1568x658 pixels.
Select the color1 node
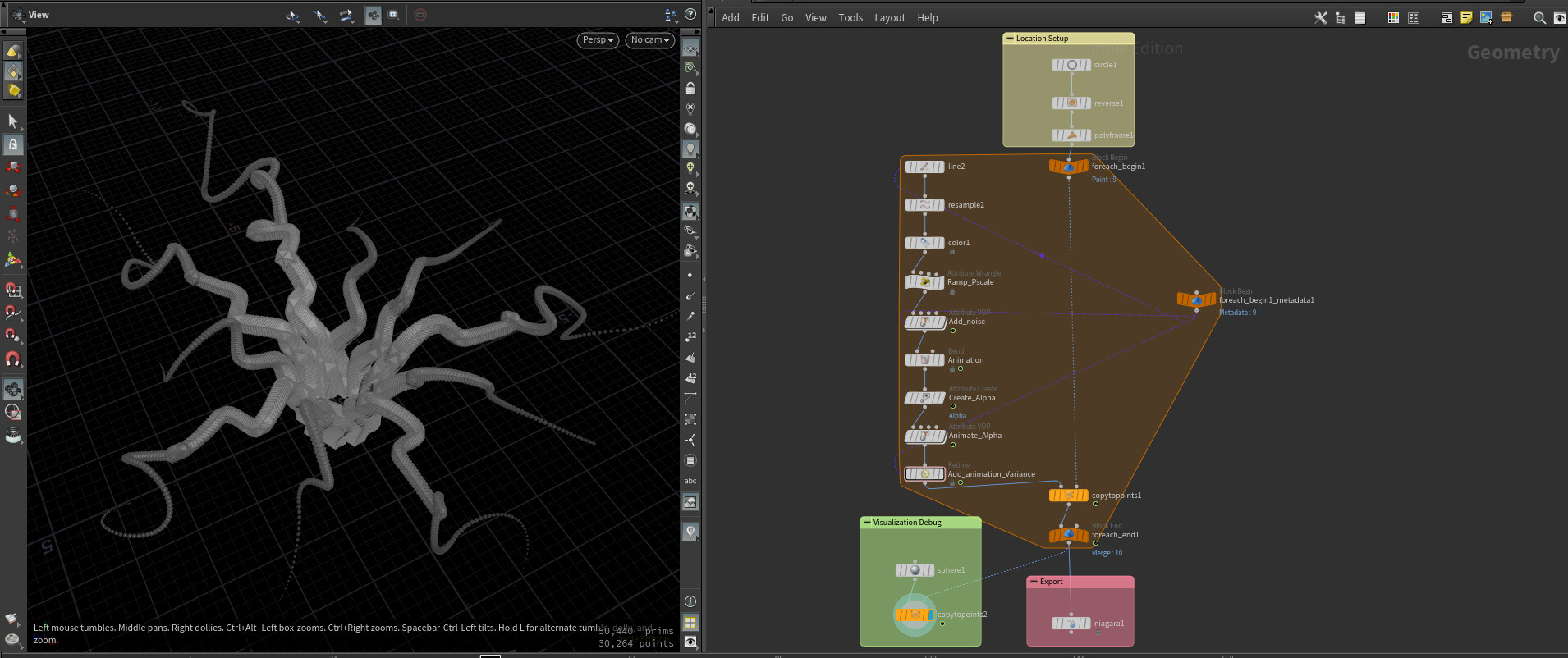924,243
